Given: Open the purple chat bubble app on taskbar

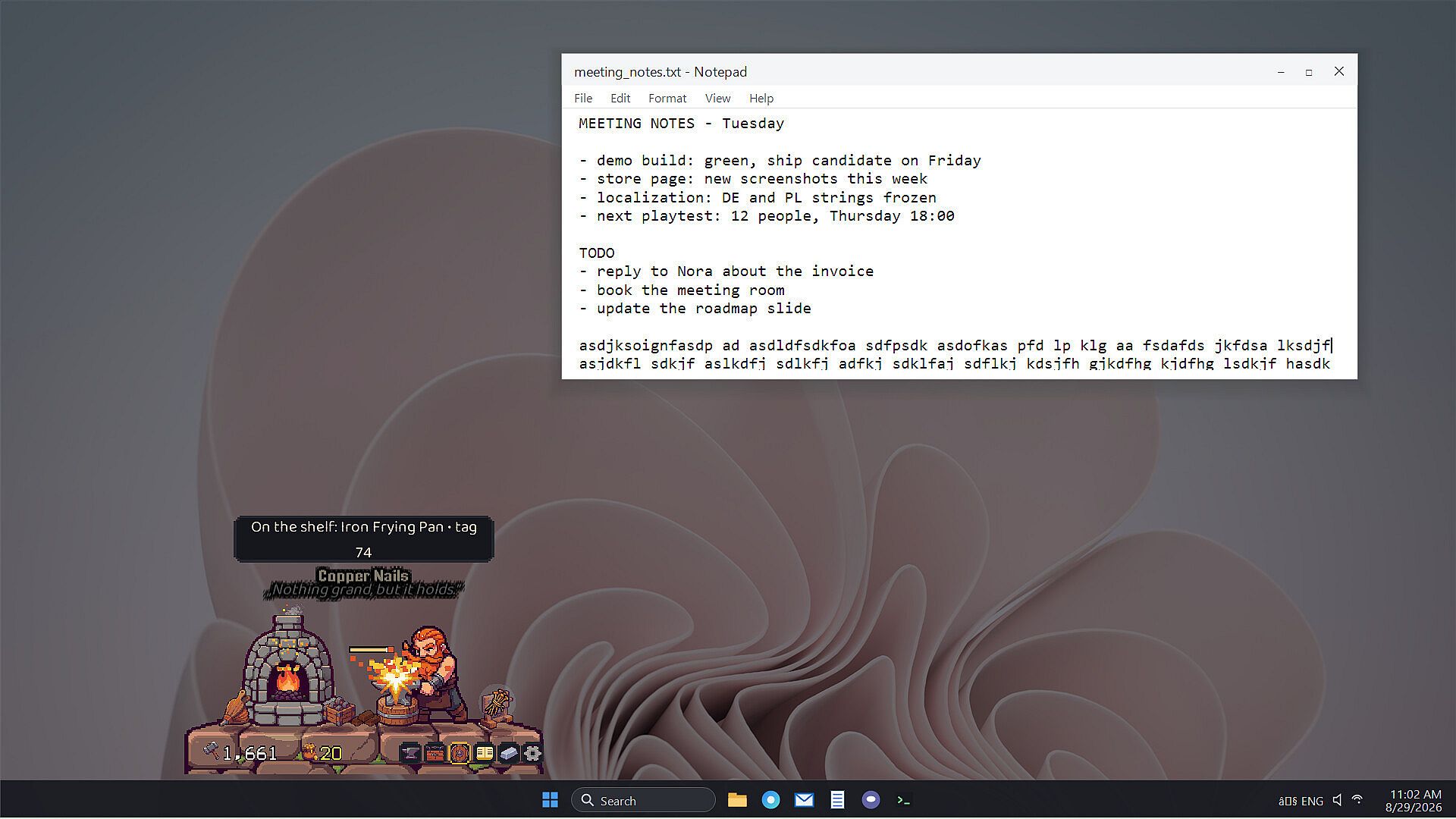Looking at the screenshot, I should click(871, 800).
